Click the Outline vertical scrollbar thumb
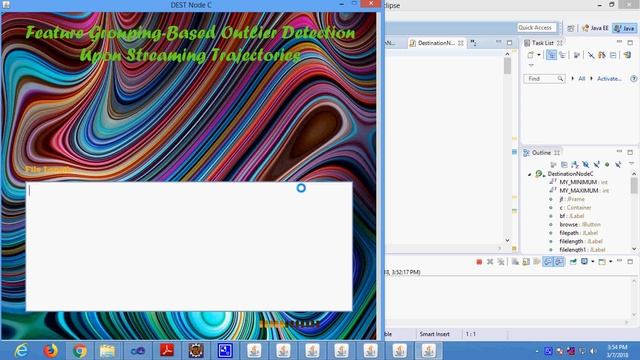Image resolution: width=640 pixels, height=360 pixels. [634, 186]
